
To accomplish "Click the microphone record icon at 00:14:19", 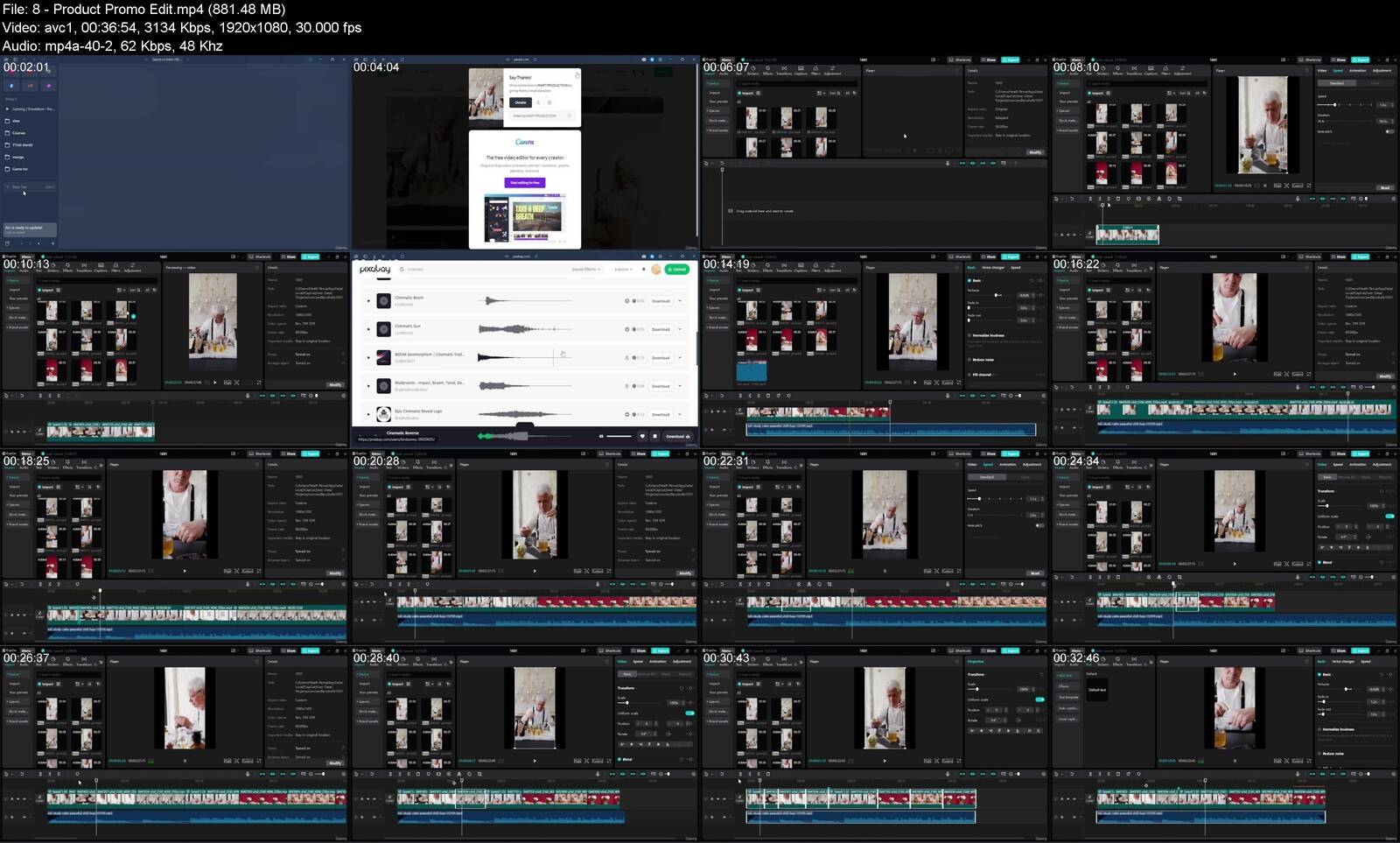I will pyautogui.click(x=948, y=396).
